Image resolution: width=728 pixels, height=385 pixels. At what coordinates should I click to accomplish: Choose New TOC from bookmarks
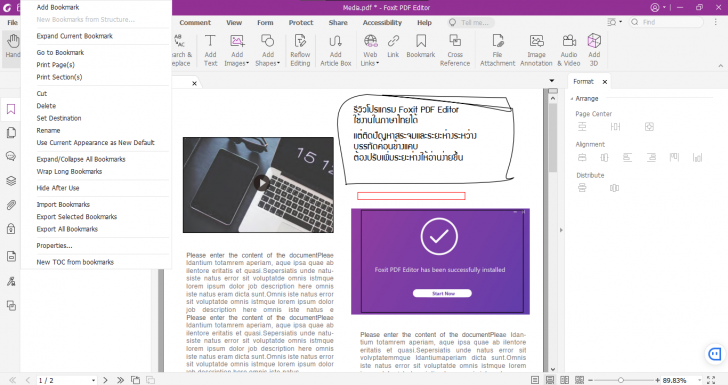[75, 262]
